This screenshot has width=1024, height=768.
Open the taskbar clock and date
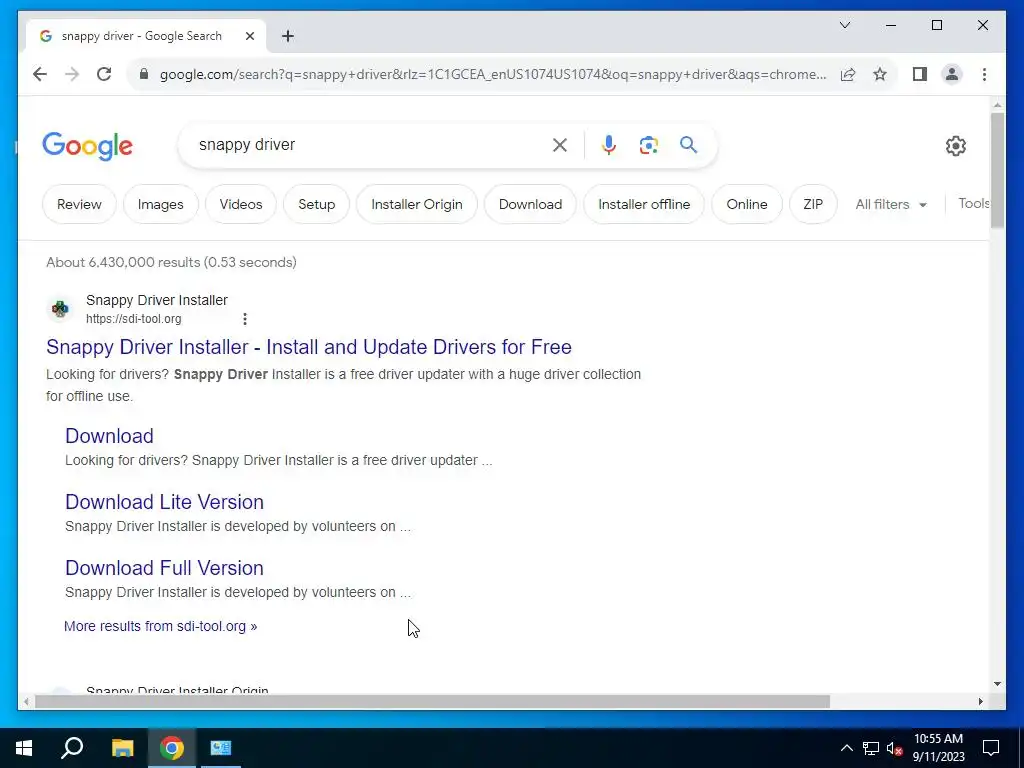938,748
